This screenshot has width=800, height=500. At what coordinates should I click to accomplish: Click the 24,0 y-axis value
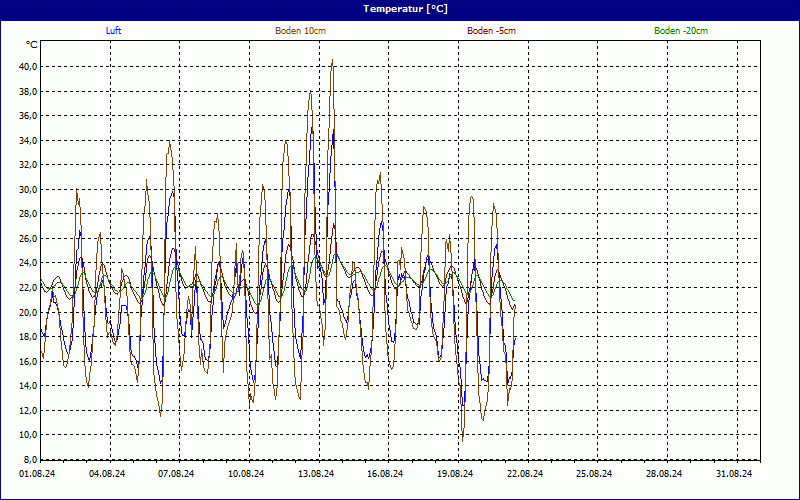[28, 263]
